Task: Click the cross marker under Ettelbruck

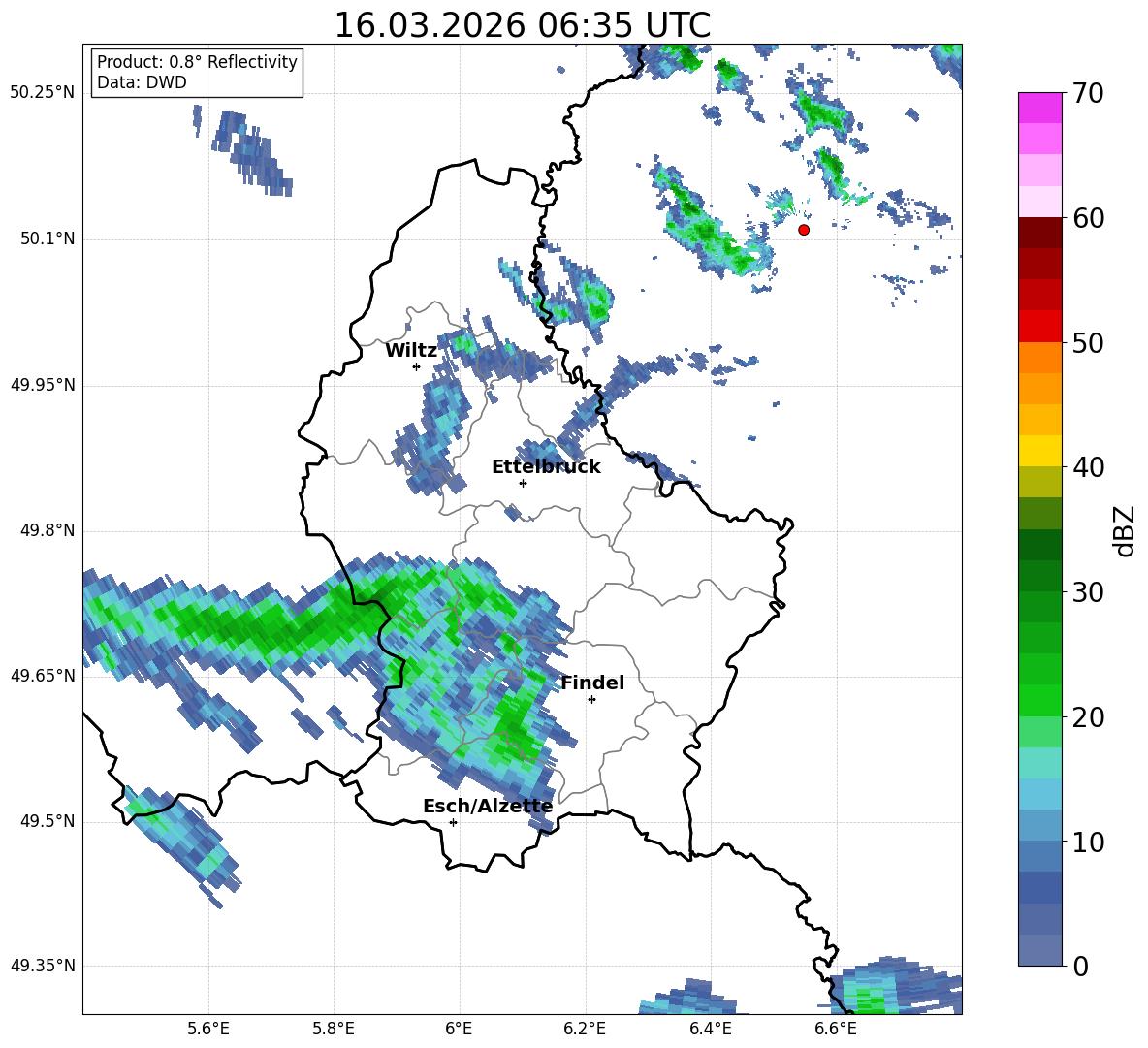Action: click(523, 483)
